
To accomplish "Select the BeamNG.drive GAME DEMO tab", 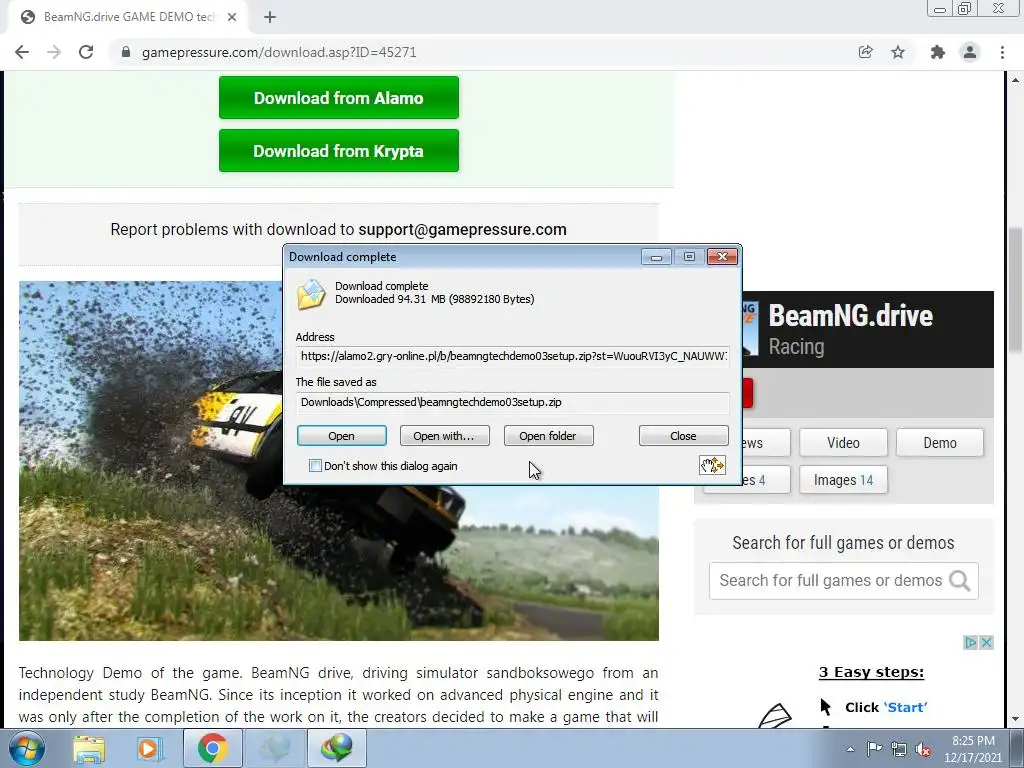I will 127,17.
